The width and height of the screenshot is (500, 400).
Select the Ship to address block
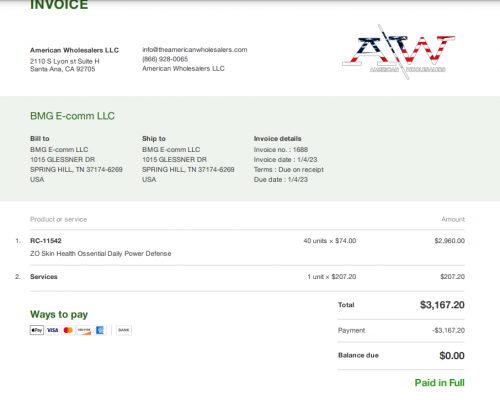(188, 159)
